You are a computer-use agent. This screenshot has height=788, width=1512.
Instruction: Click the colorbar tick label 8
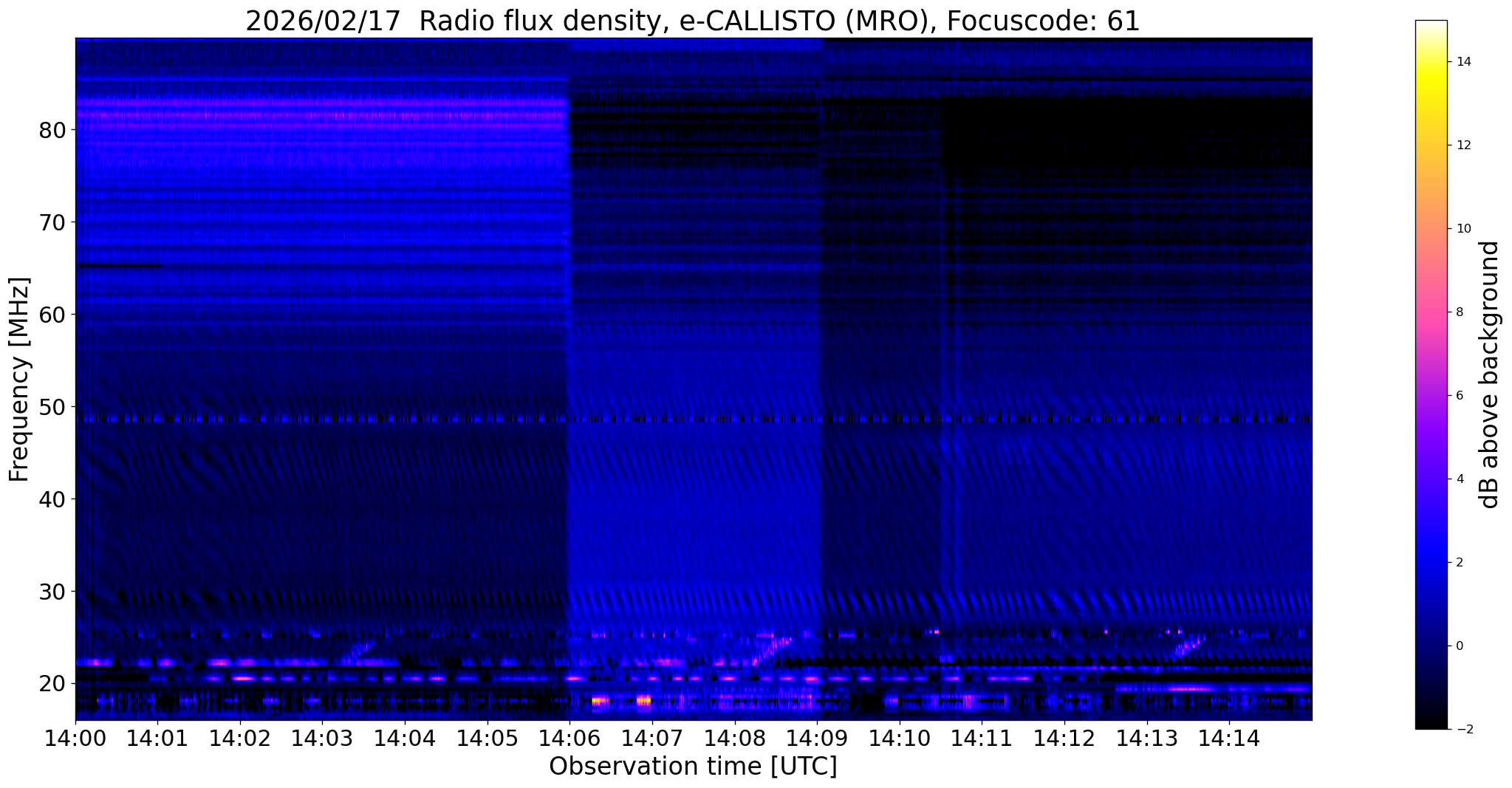(x=1459, y=312)
